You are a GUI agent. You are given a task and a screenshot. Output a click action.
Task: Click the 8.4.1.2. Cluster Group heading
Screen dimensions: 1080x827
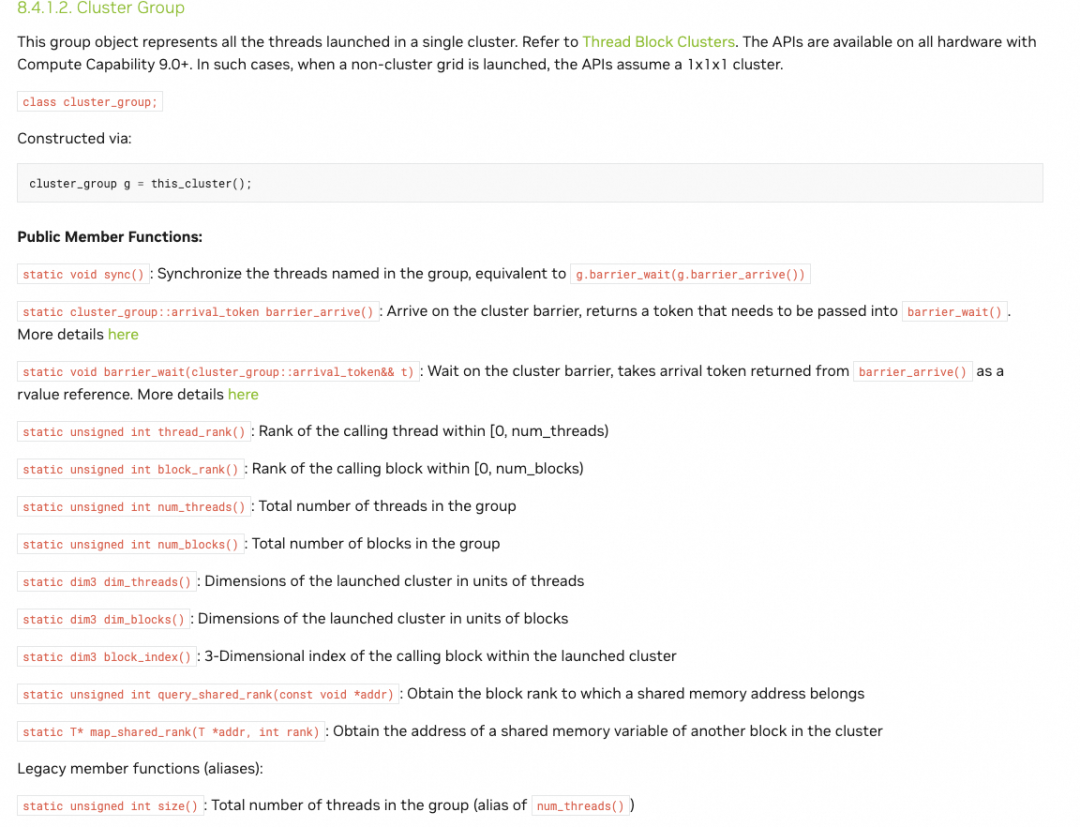pos(101,8)
